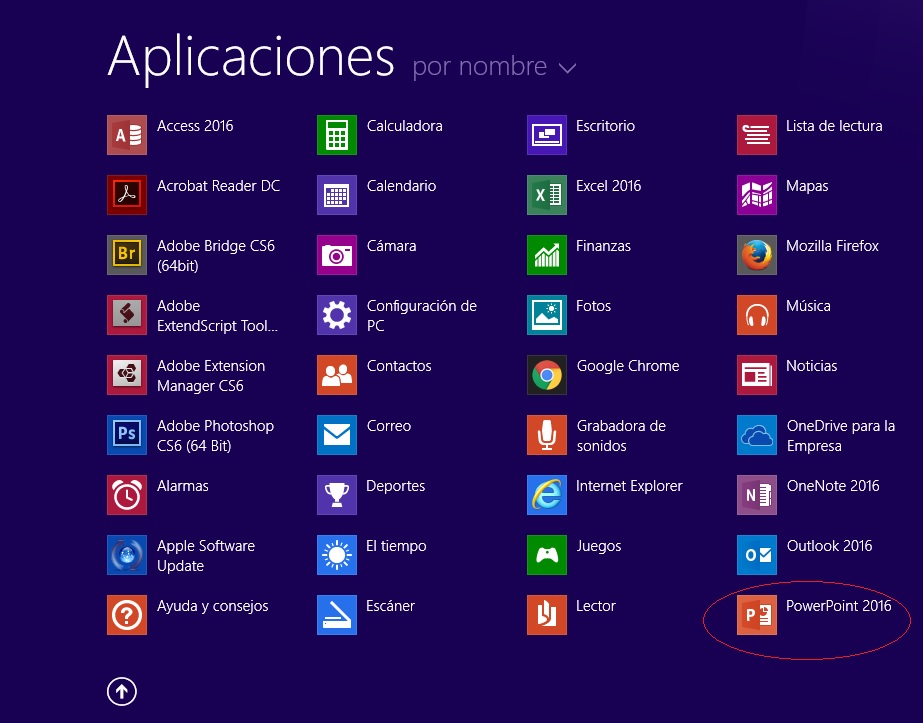Click the Escritorio label to open desktop

coord(605,126)
